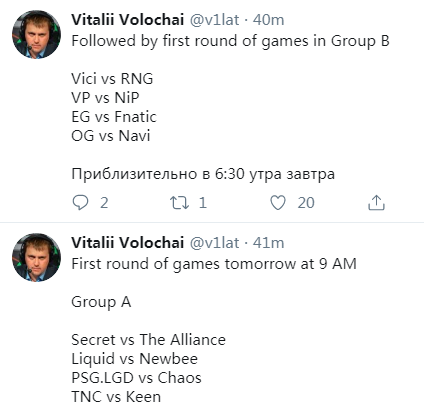Open profile picture on the 40m tweet

coord(36,34)
